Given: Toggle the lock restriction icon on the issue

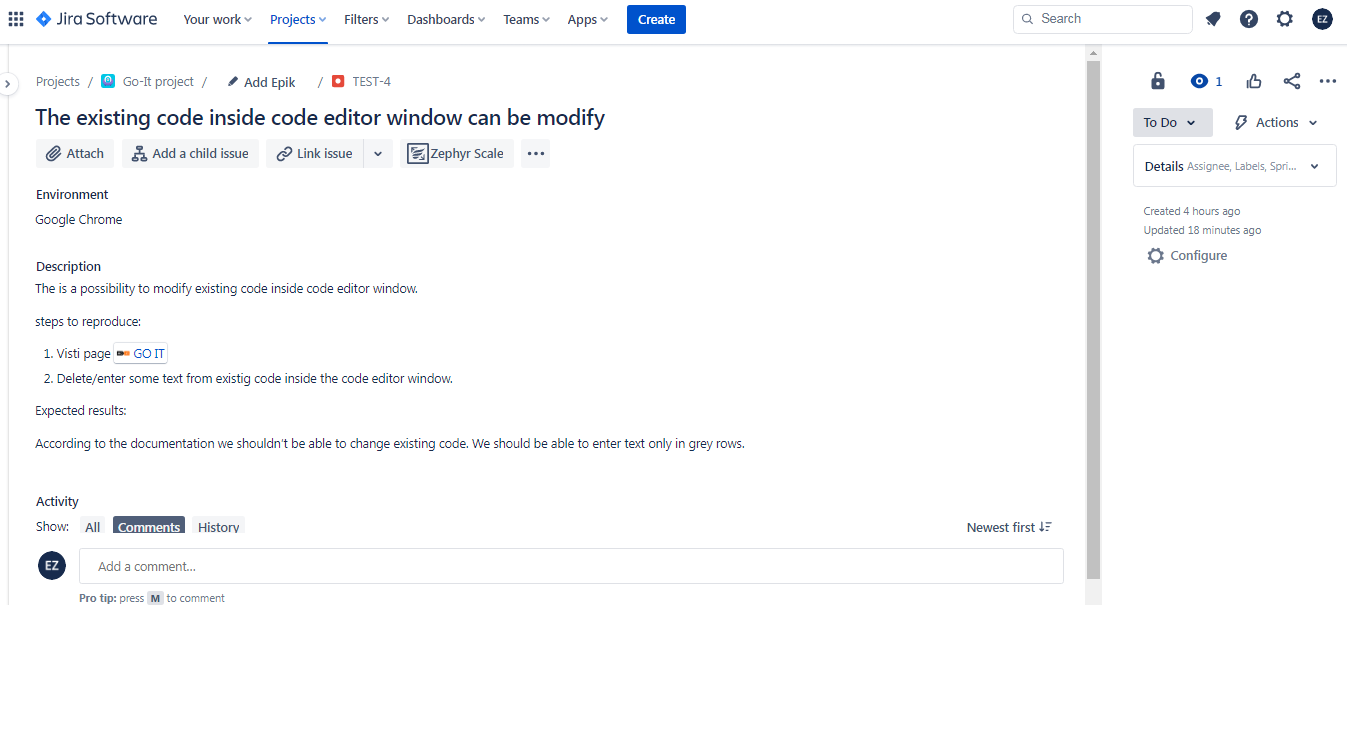Looking at the screenshot, I should [1157, 81].
